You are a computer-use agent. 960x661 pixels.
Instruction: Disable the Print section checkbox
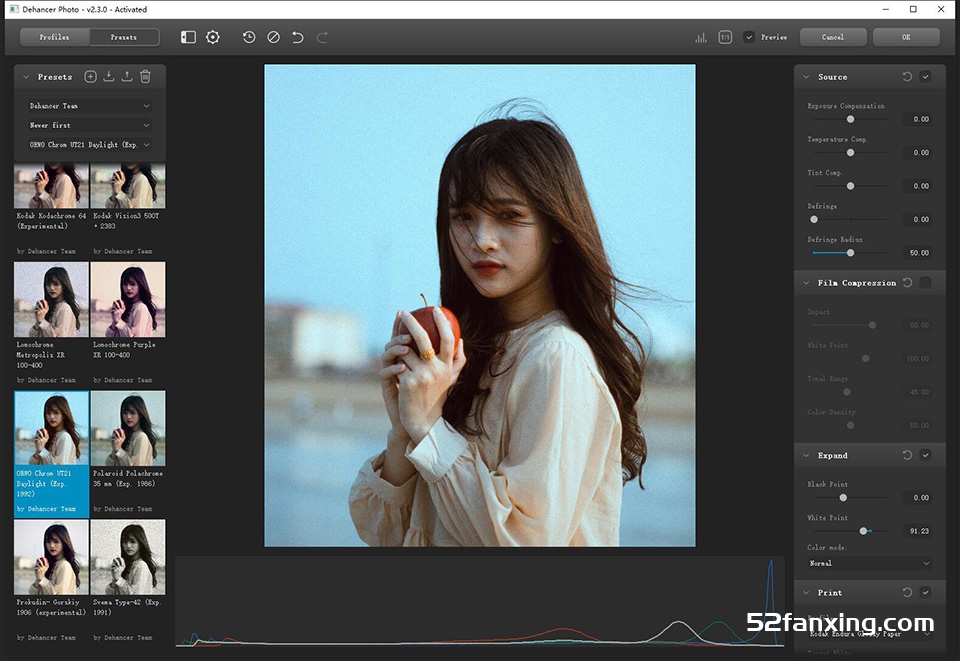925,592
